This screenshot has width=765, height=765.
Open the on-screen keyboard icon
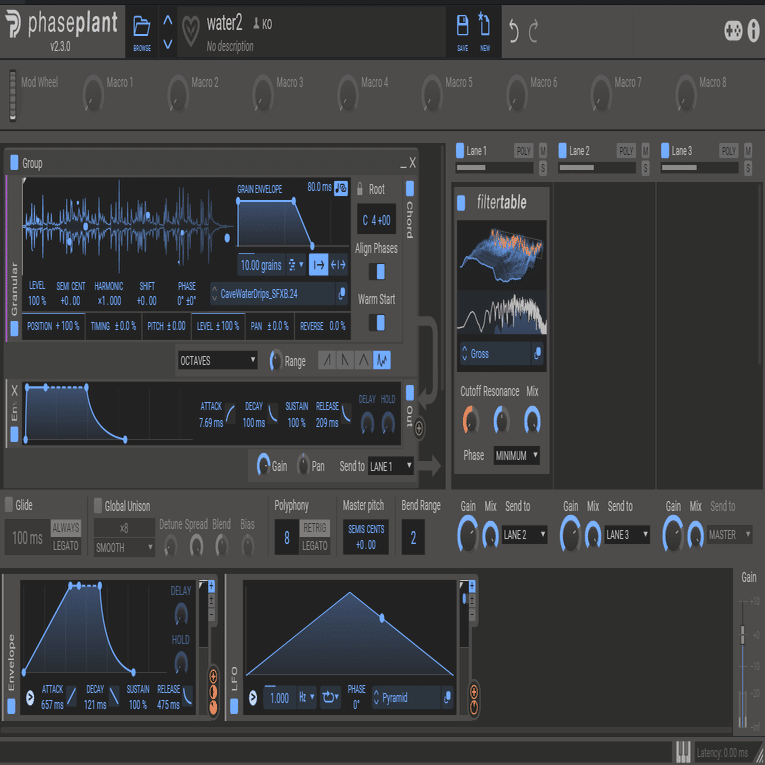pos(683,752)
